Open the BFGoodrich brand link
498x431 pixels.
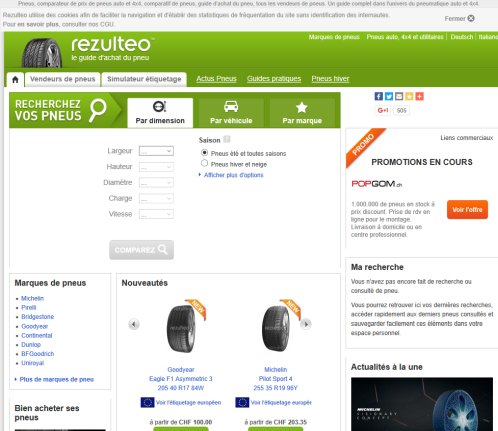click(37, 354)
